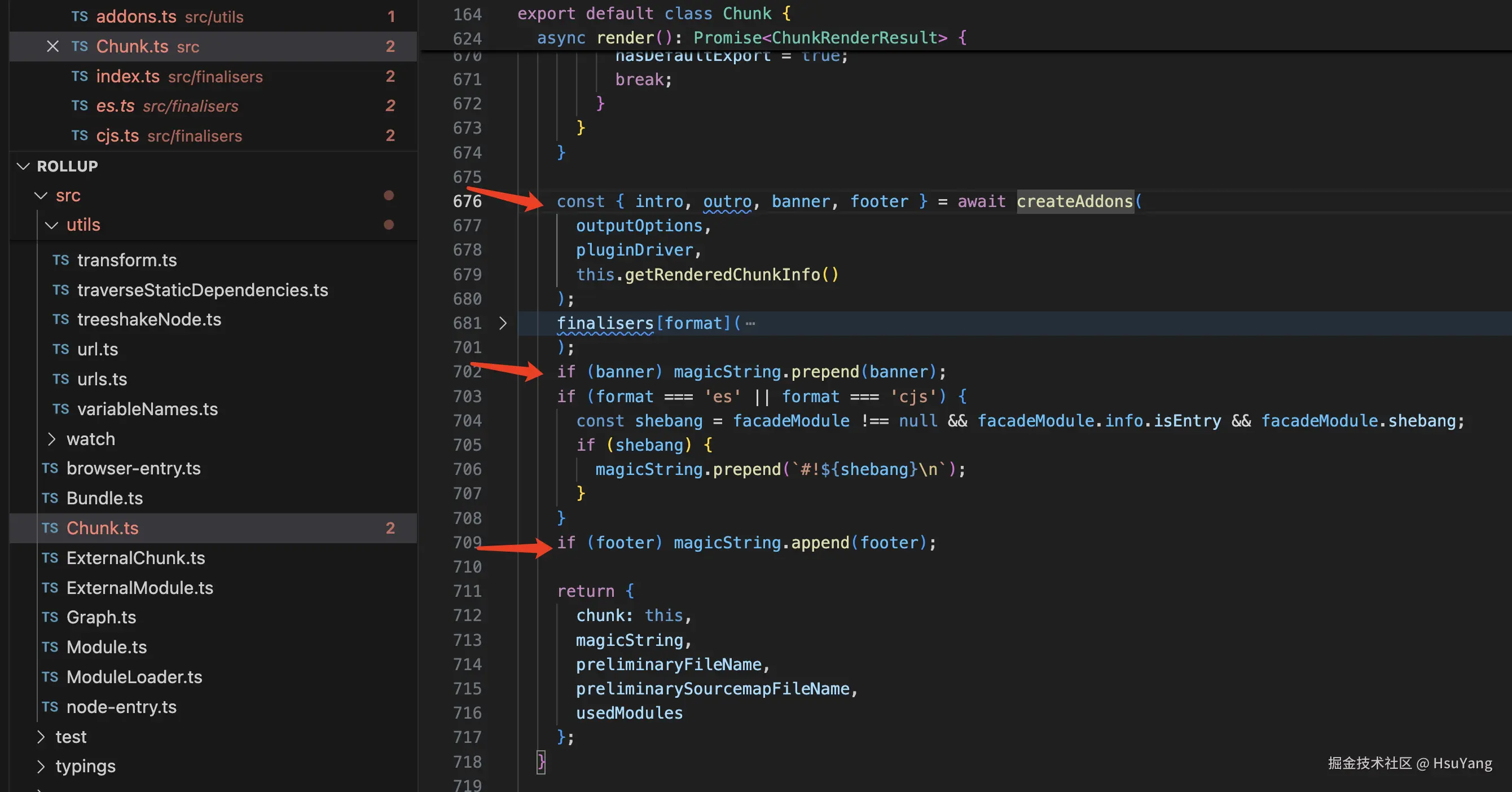
Task: Collapse the ROLLUP explorer section
Action: click(x=24, y=166)
